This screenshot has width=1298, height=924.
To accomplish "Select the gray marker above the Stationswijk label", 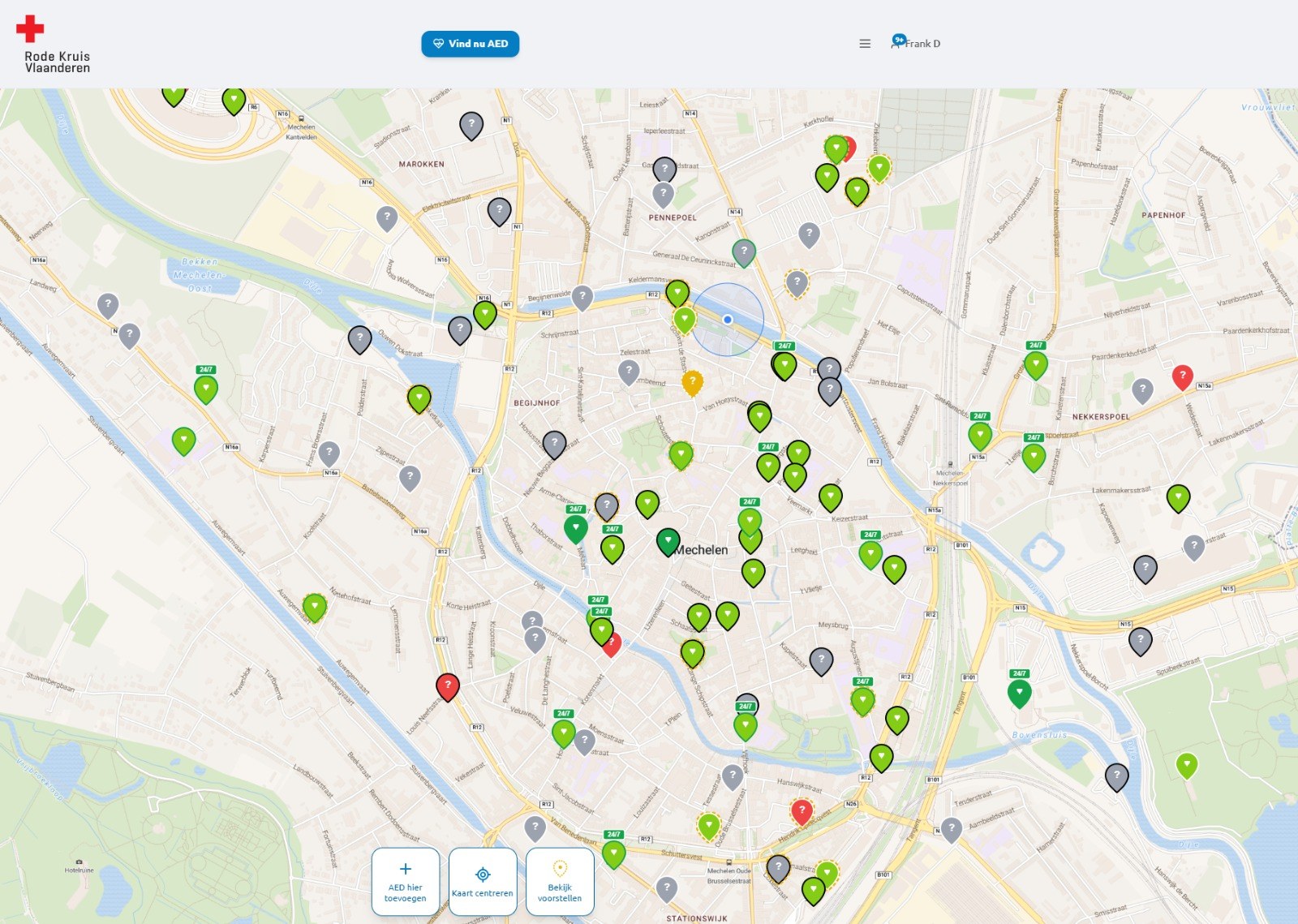I will click(x=667, y=889).
